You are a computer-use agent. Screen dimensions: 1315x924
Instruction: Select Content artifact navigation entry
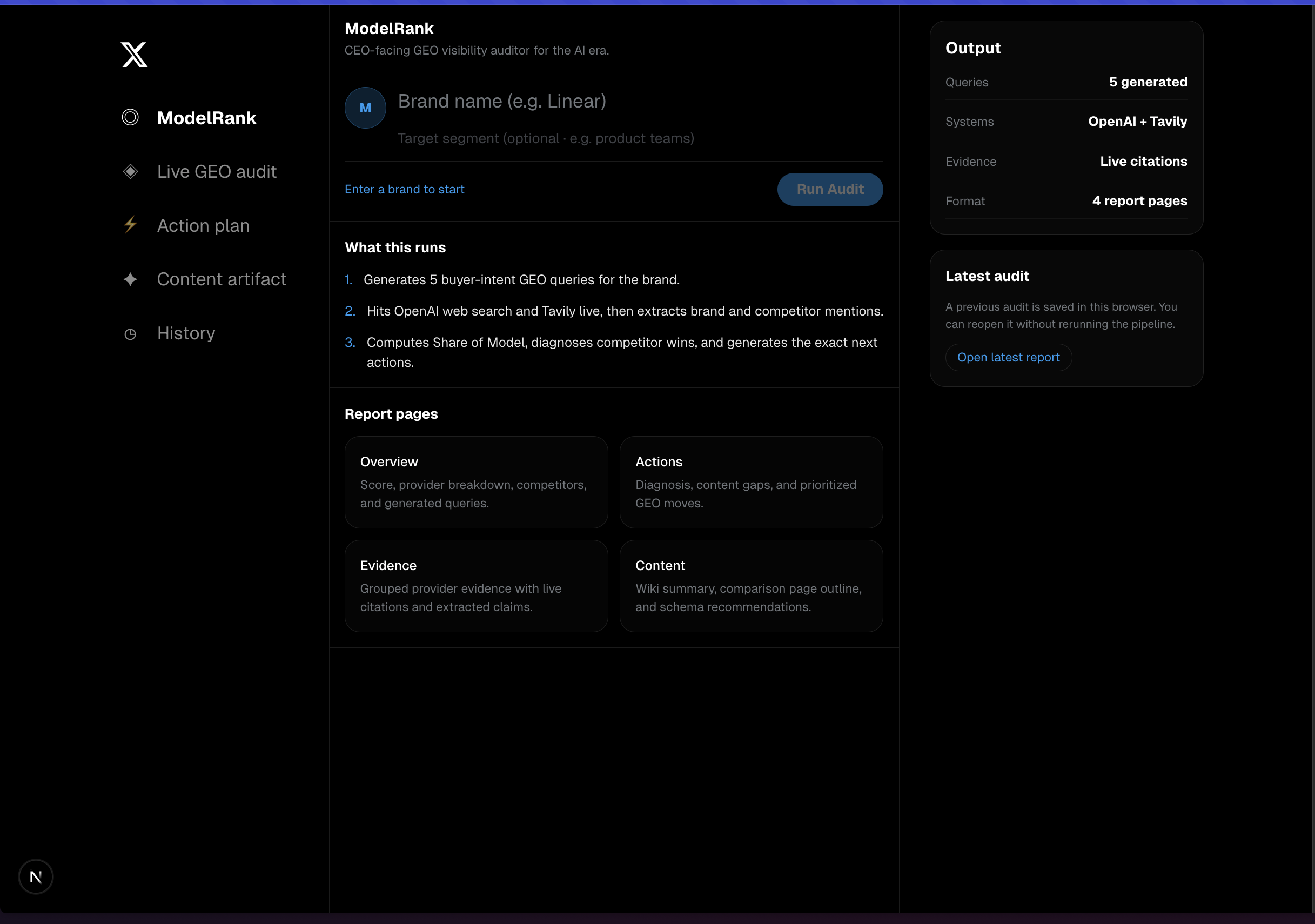(221, 279)
